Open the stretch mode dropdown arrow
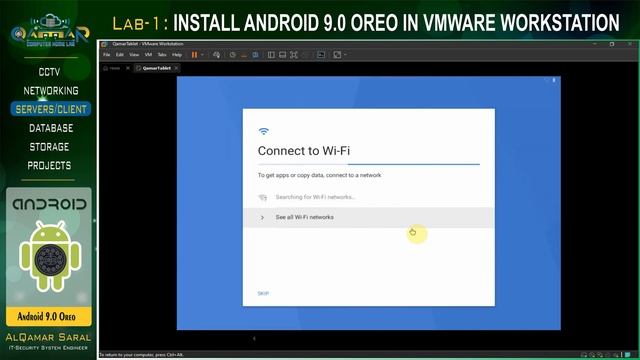The height and width of the screenshot is (360, 640). [345, 55]
